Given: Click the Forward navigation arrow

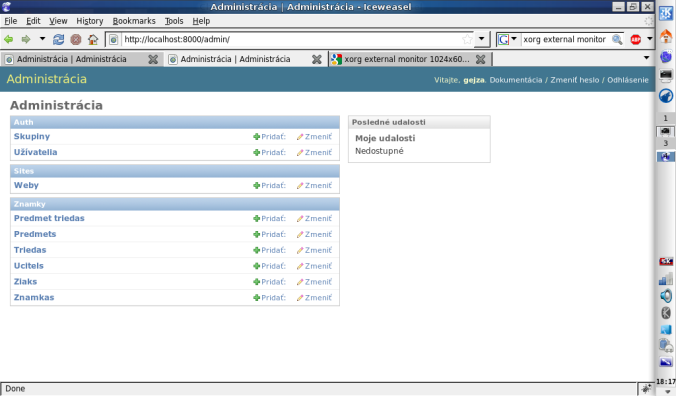Looking at the screenshot, I should pos(26,39).
